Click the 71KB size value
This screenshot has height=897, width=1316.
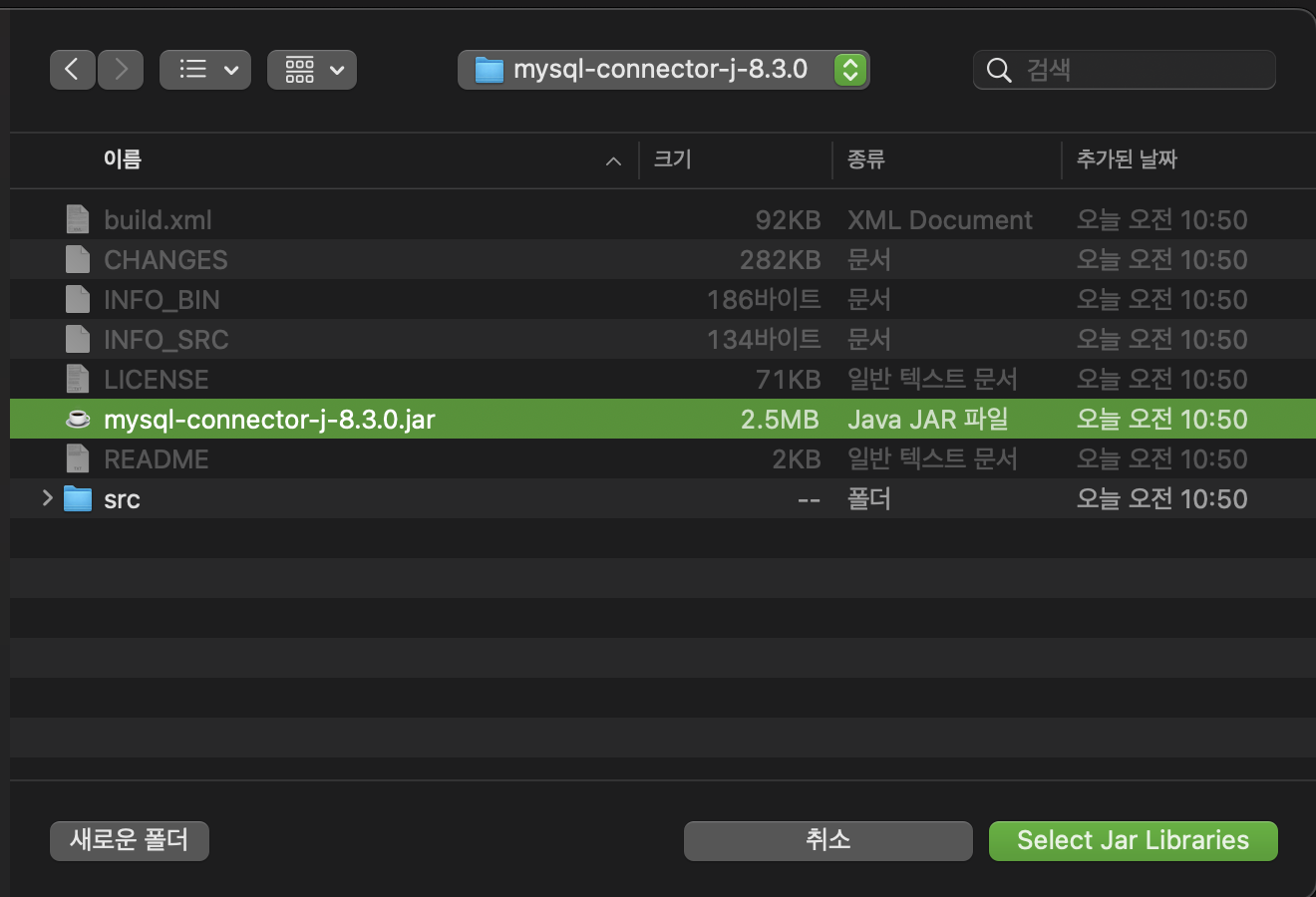pyautogui.click(x=788, y=379)
